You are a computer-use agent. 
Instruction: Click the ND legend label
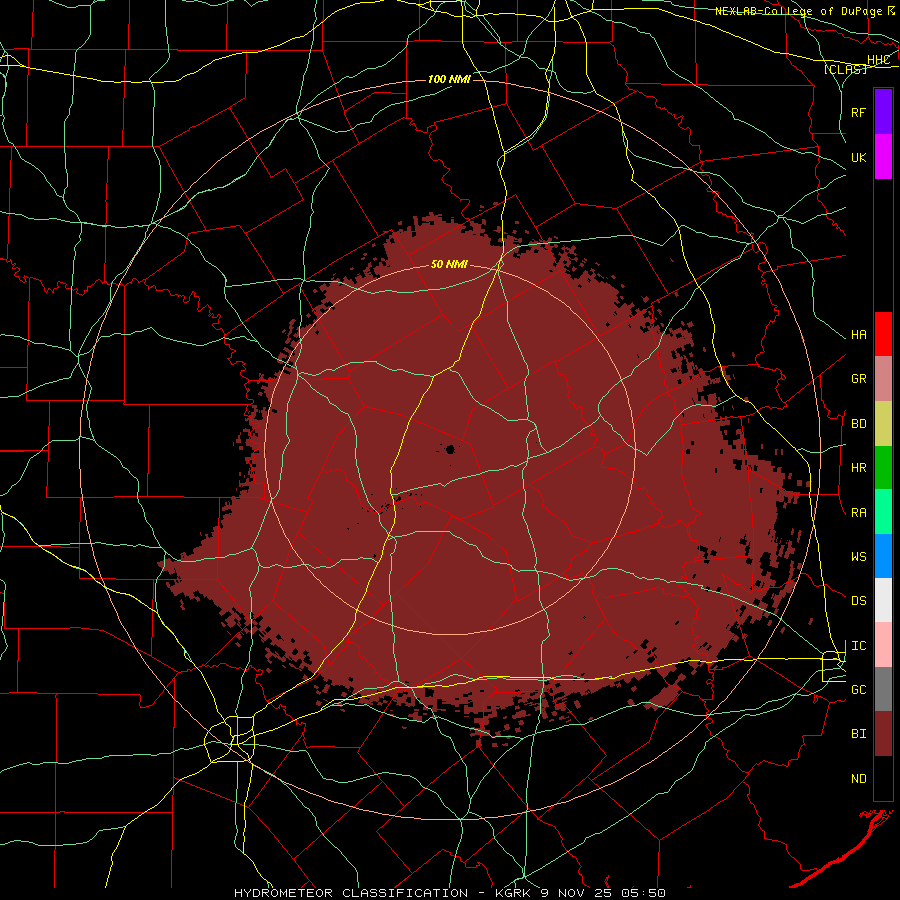click(858, 779)
